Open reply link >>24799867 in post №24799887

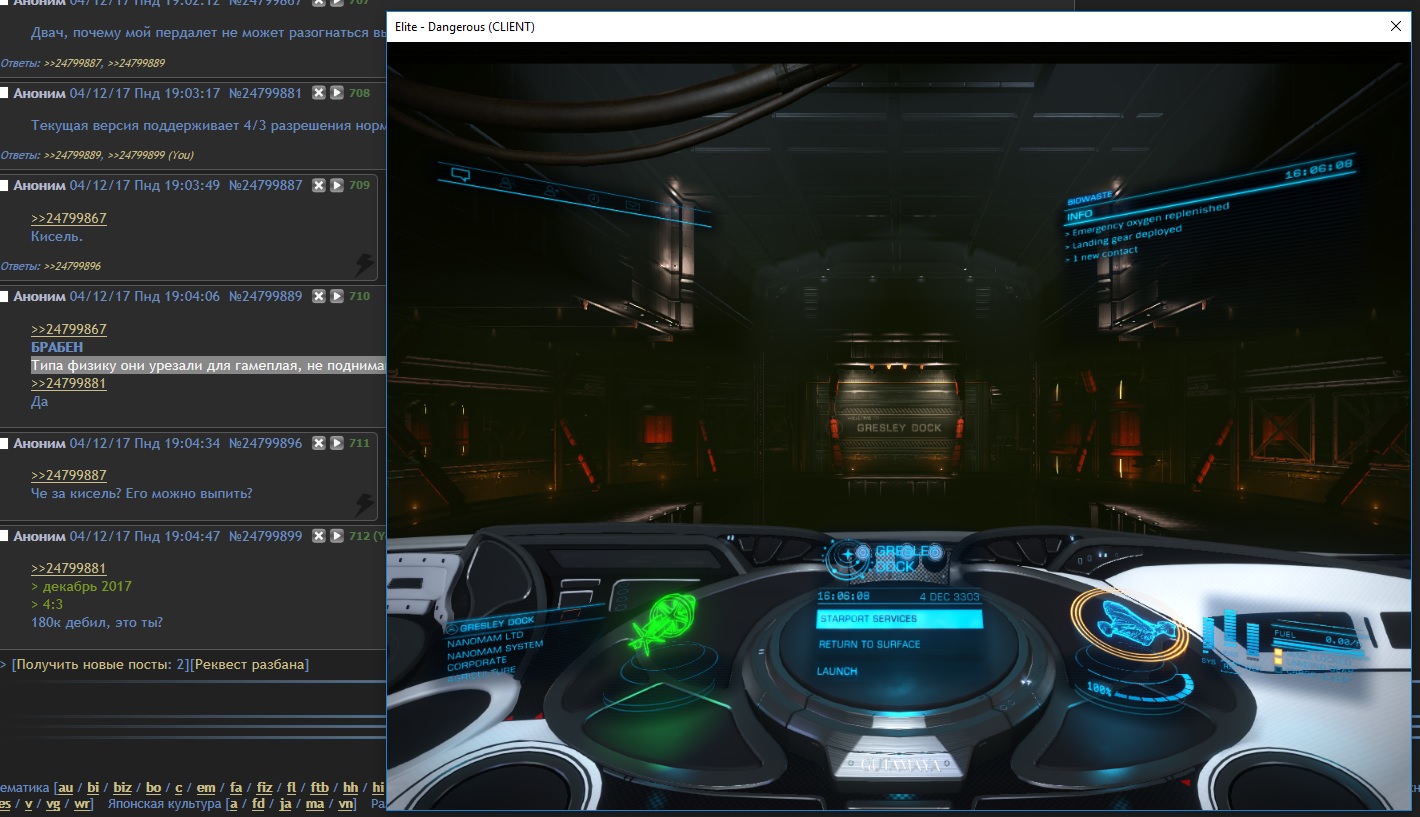click(x=69, y=218)
